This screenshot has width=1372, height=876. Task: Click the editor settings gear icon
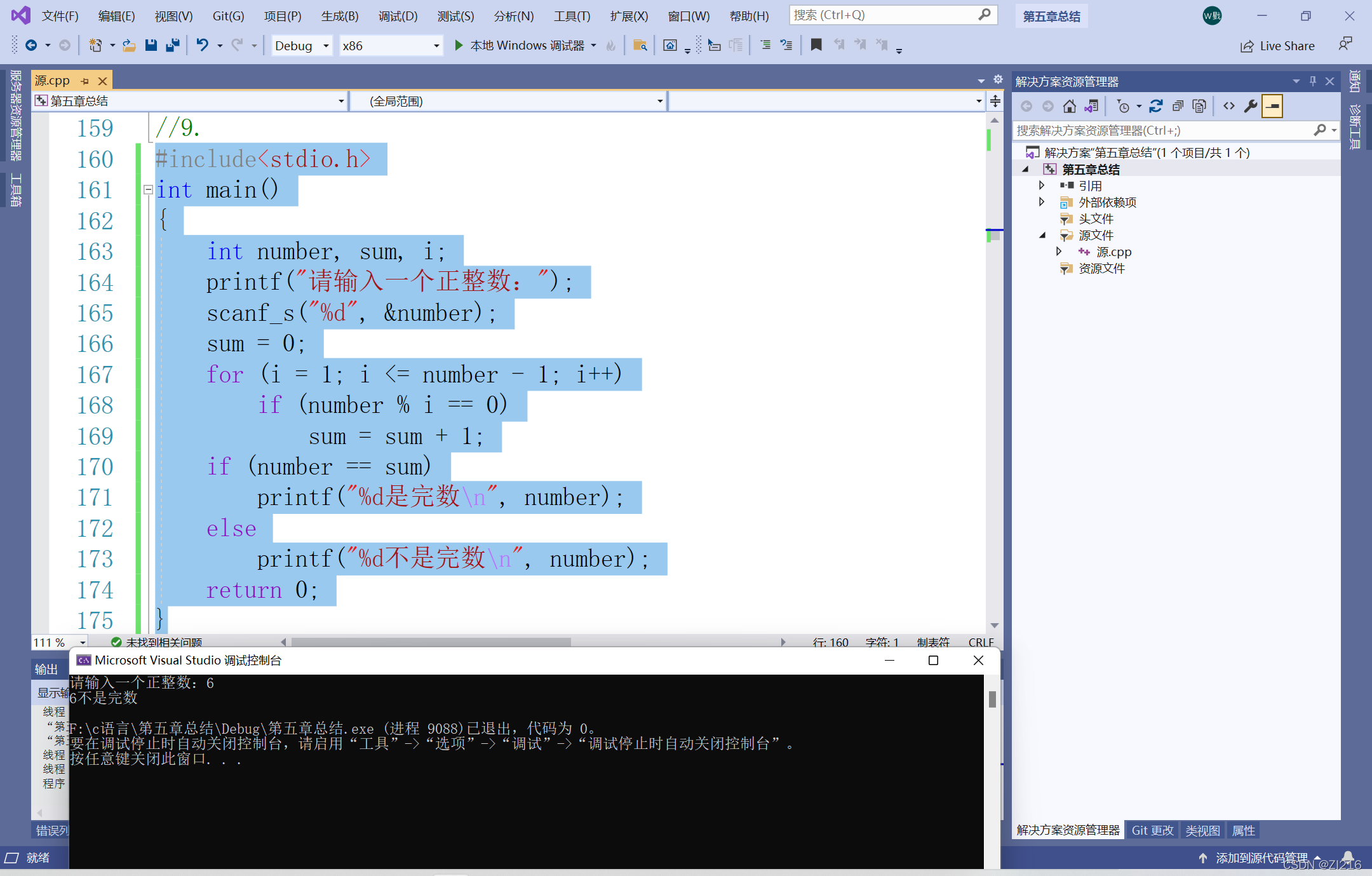click(x=998, y=79)
